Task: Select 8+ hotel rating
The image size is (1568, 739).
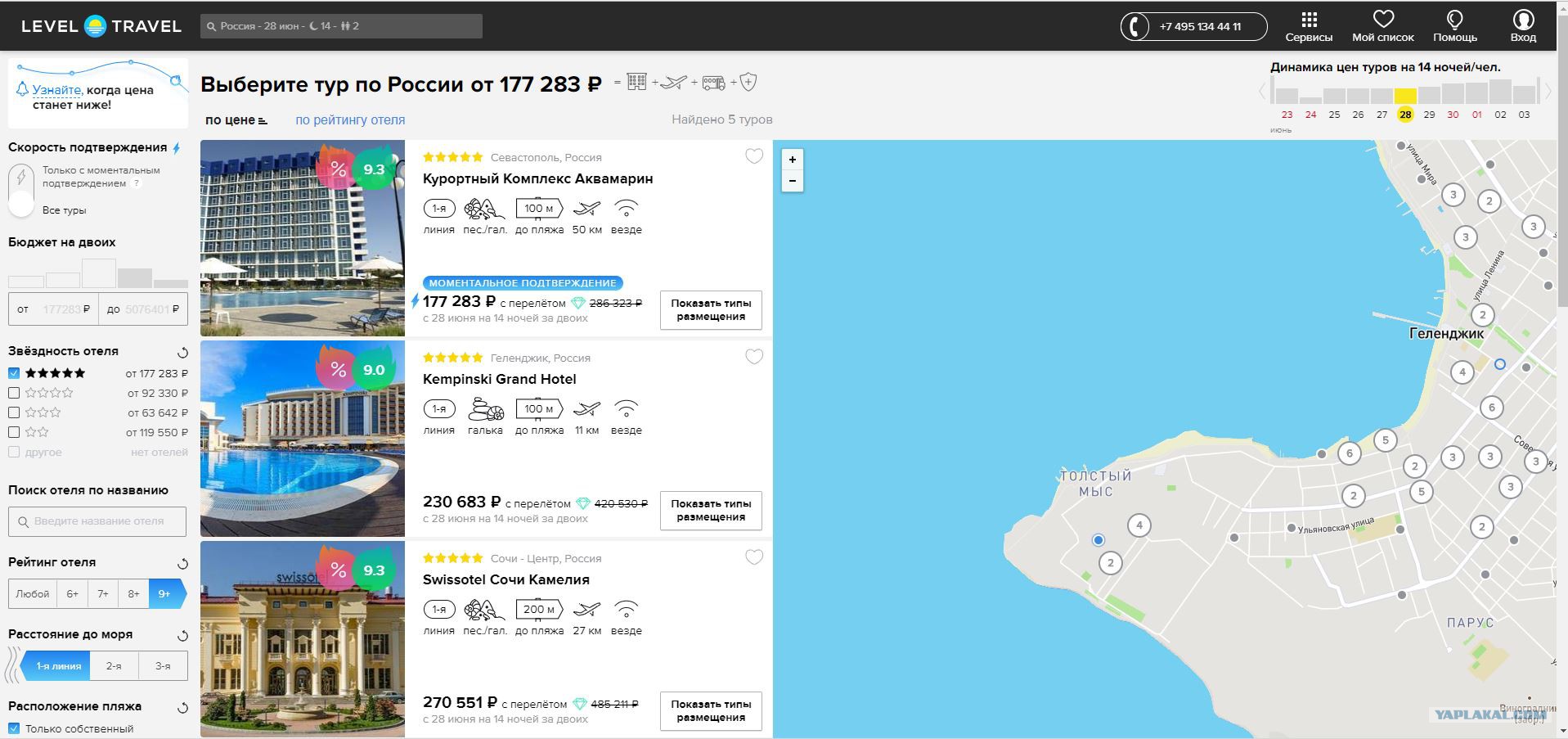Action: tap(133, 594)
